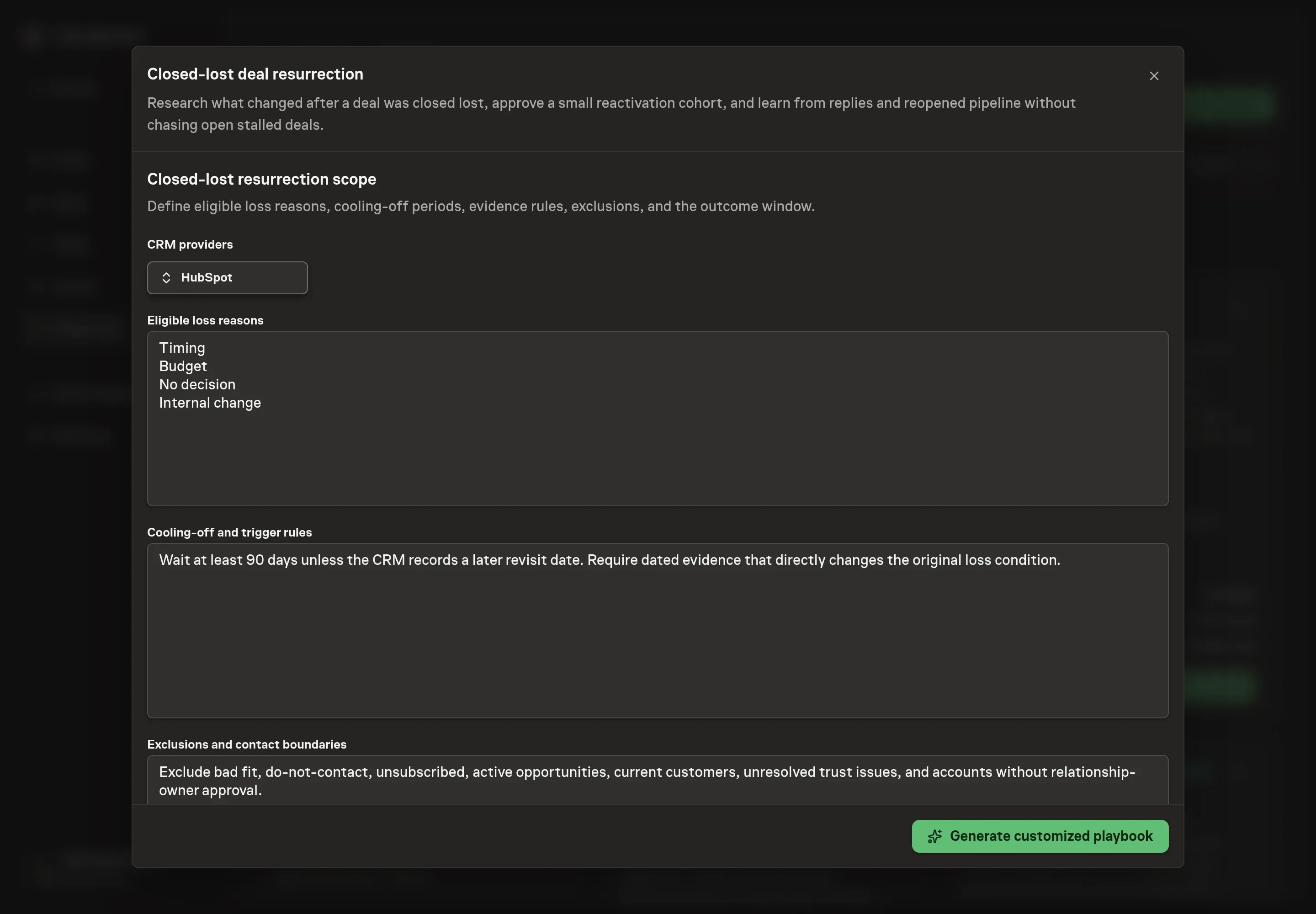Click the "Closed-lost resurrection scope" heading
1316x914 pixels.
[x=262, y=179]
